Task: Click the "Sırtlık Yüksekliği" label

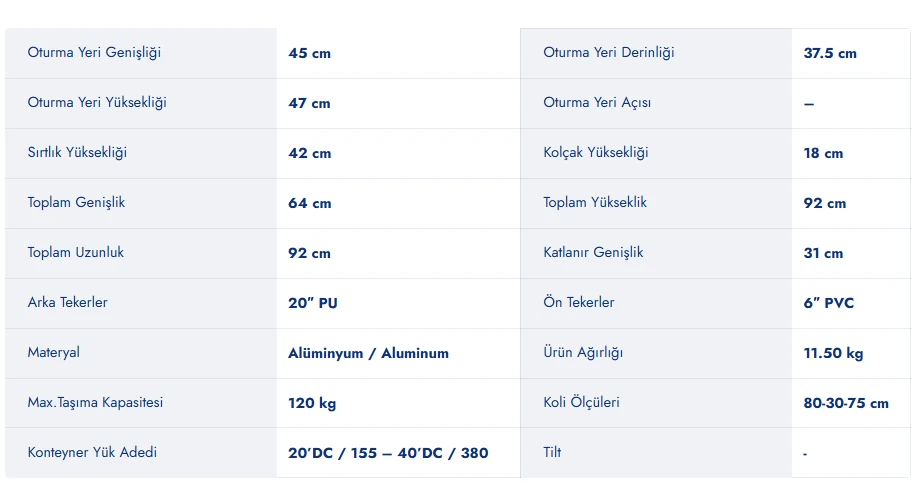Action: point(77,153)
